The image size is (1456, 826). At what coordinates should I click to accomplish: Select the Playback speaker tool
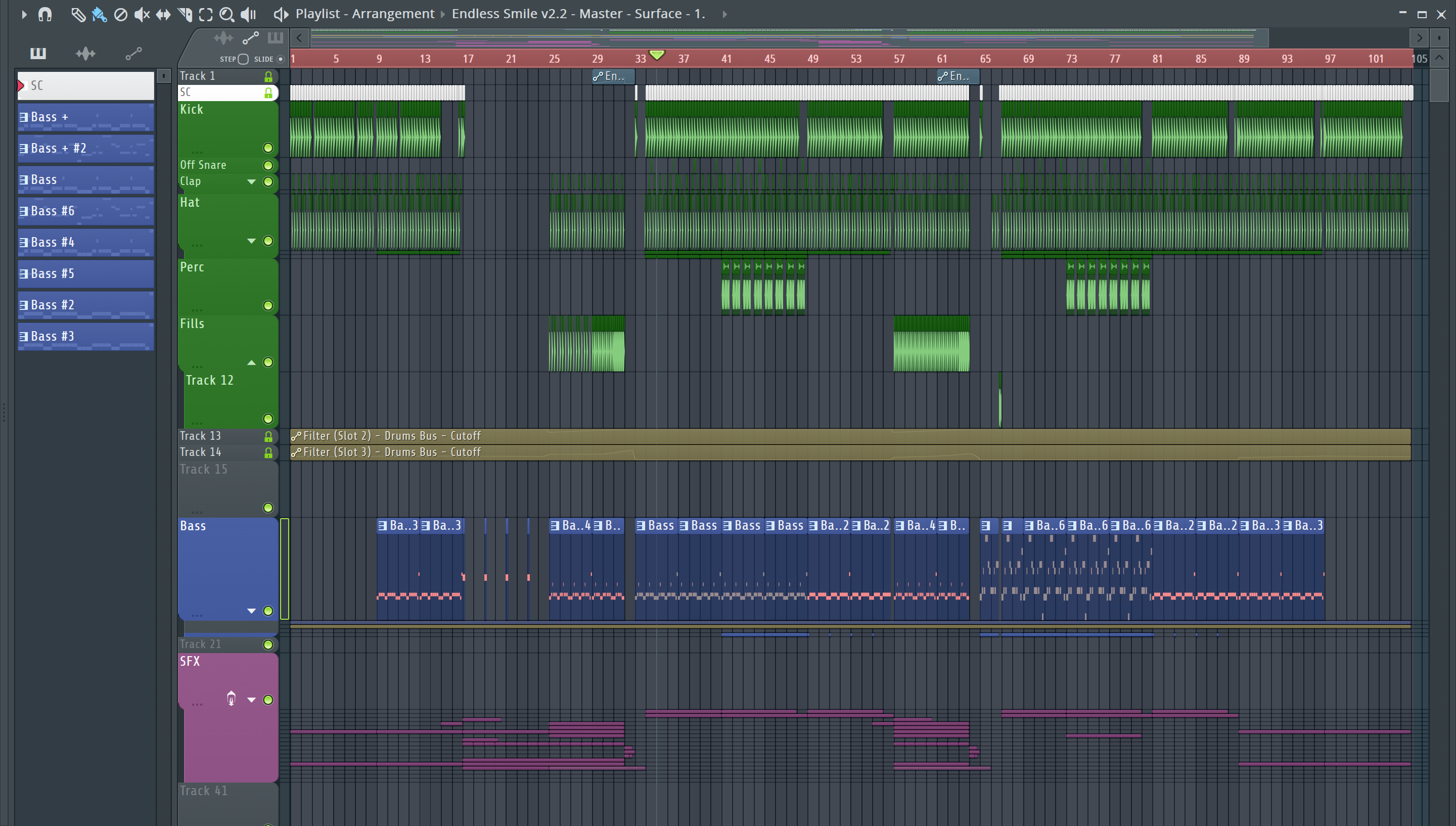248,14
